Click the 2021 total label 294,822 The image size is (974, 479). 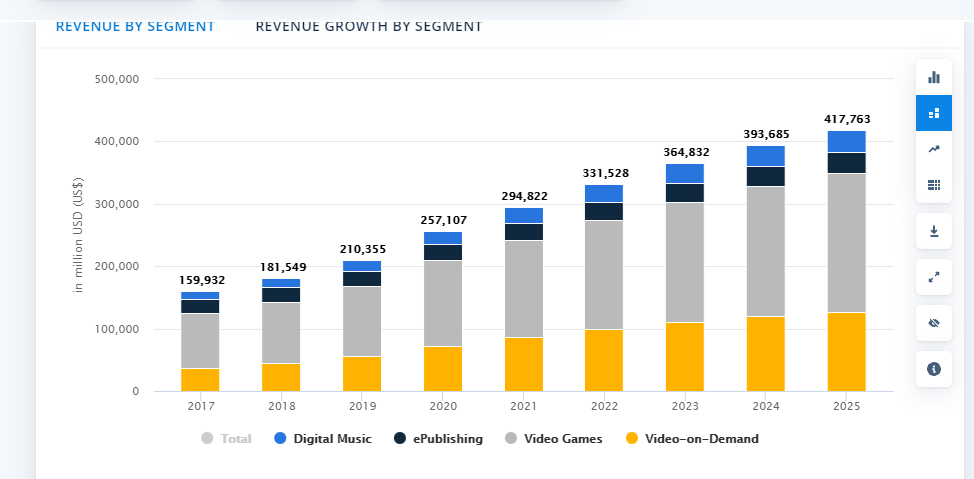click(524, 196)
